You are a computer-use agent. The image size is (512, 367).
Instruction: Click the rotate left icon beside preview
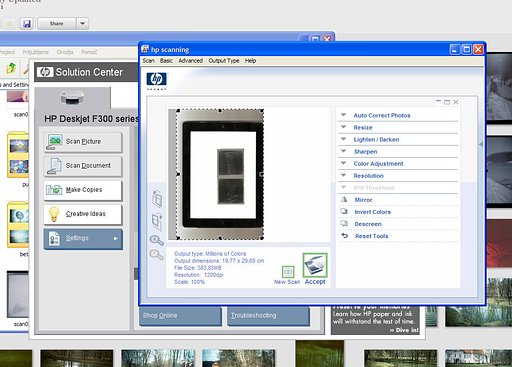[157, 199]
